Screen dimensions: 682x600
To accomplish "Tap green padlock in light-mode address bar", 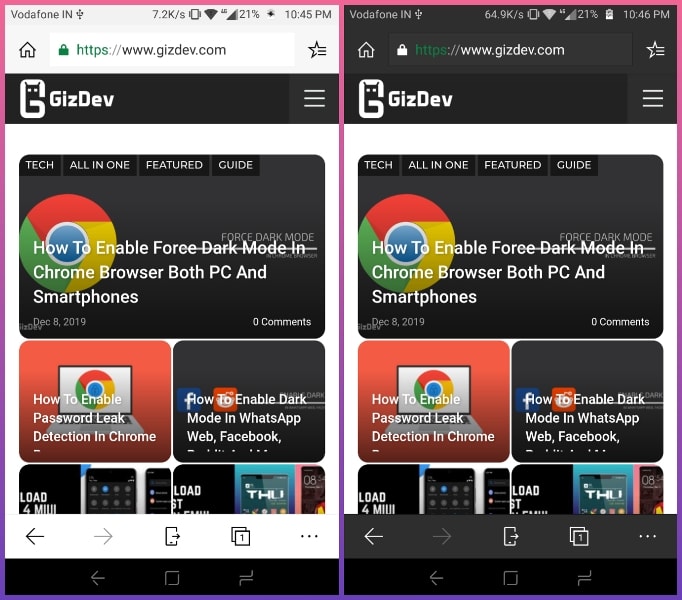I will (64, 50).
